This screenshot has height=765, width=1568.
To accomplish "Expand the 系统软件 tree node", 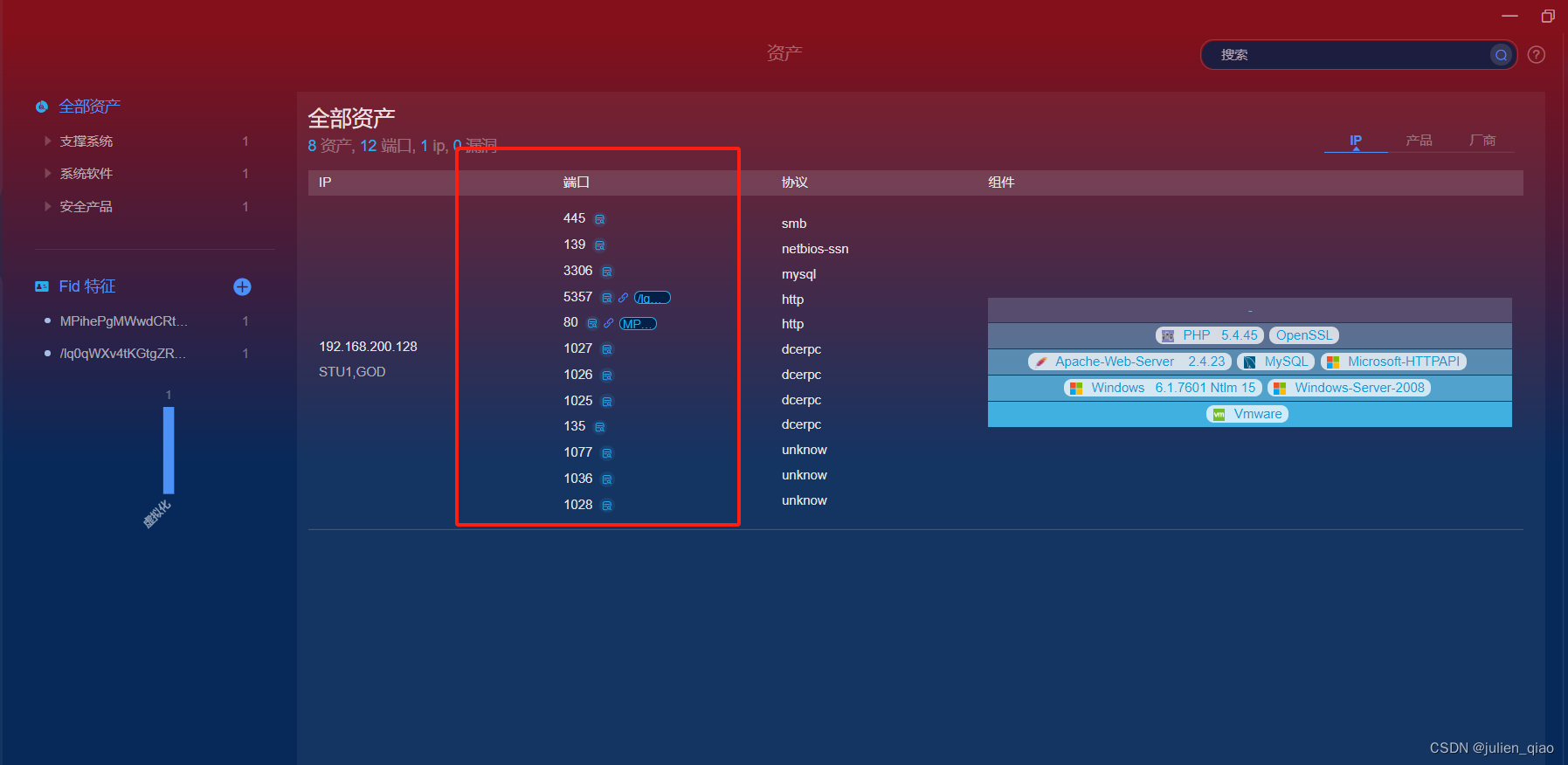I will [x=48, y=173].
